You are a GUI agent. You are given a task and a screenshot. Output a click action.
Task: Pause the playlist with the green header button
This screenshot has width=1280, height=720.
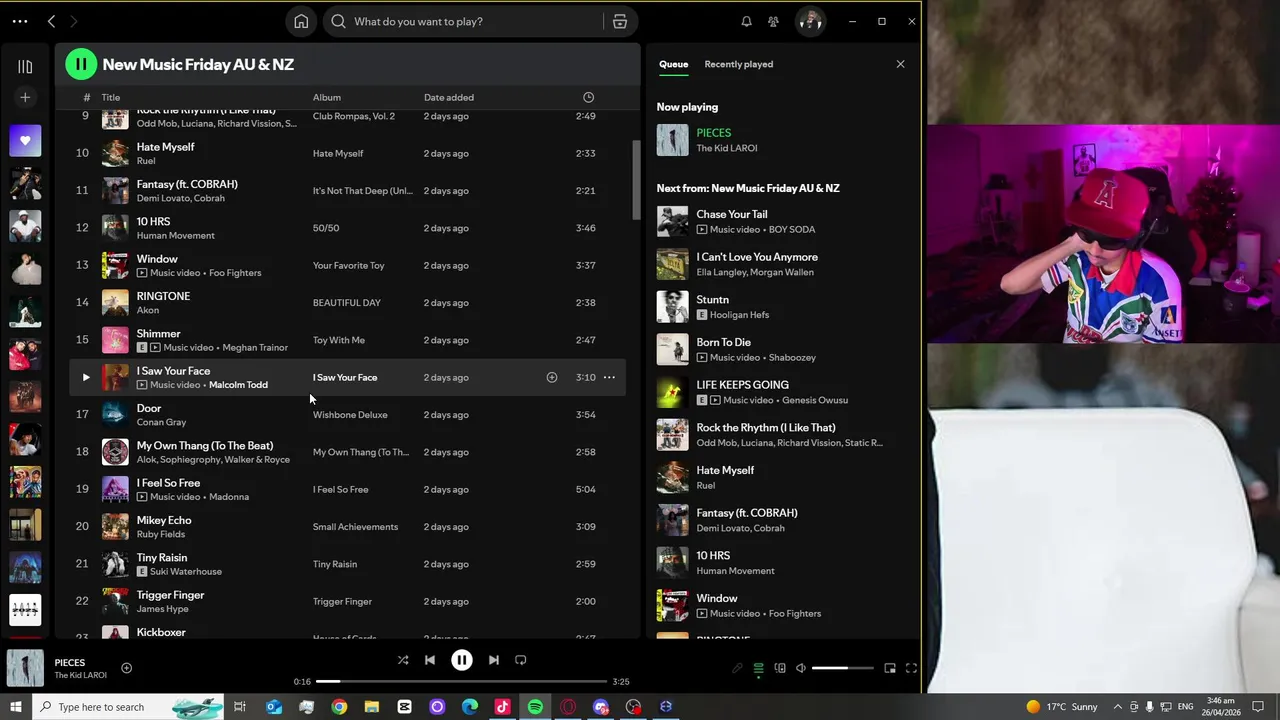tap(81, 64)
